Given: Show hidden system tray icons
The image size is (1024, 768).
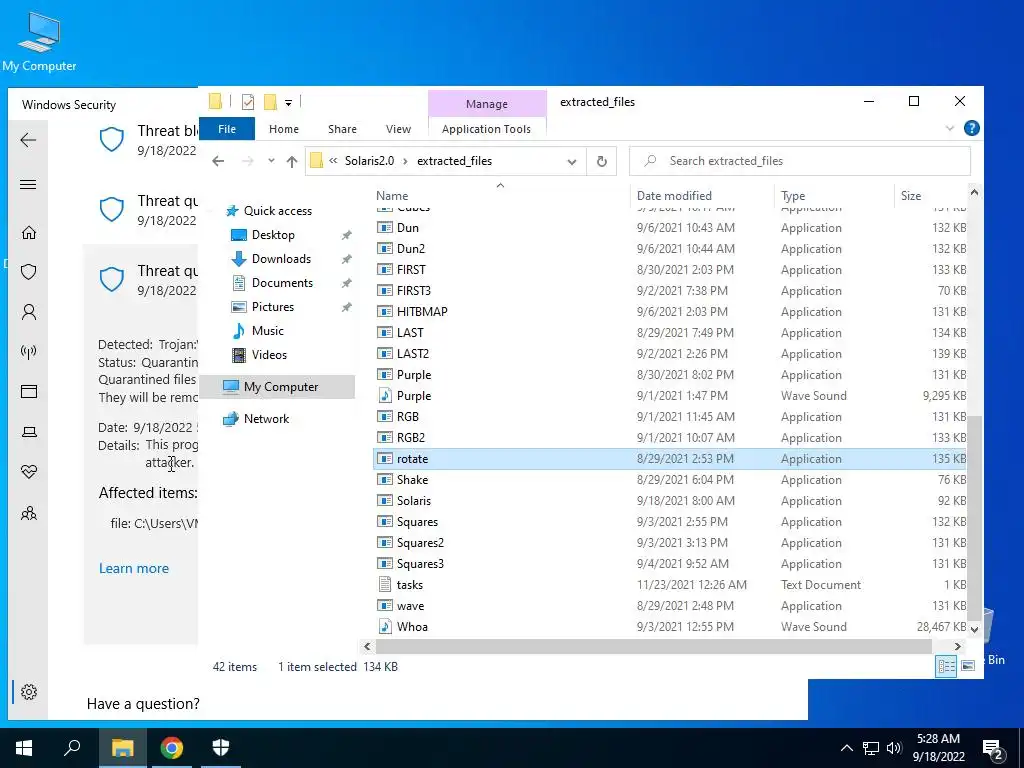Looking at the screenshot, I should click(846, 748).
